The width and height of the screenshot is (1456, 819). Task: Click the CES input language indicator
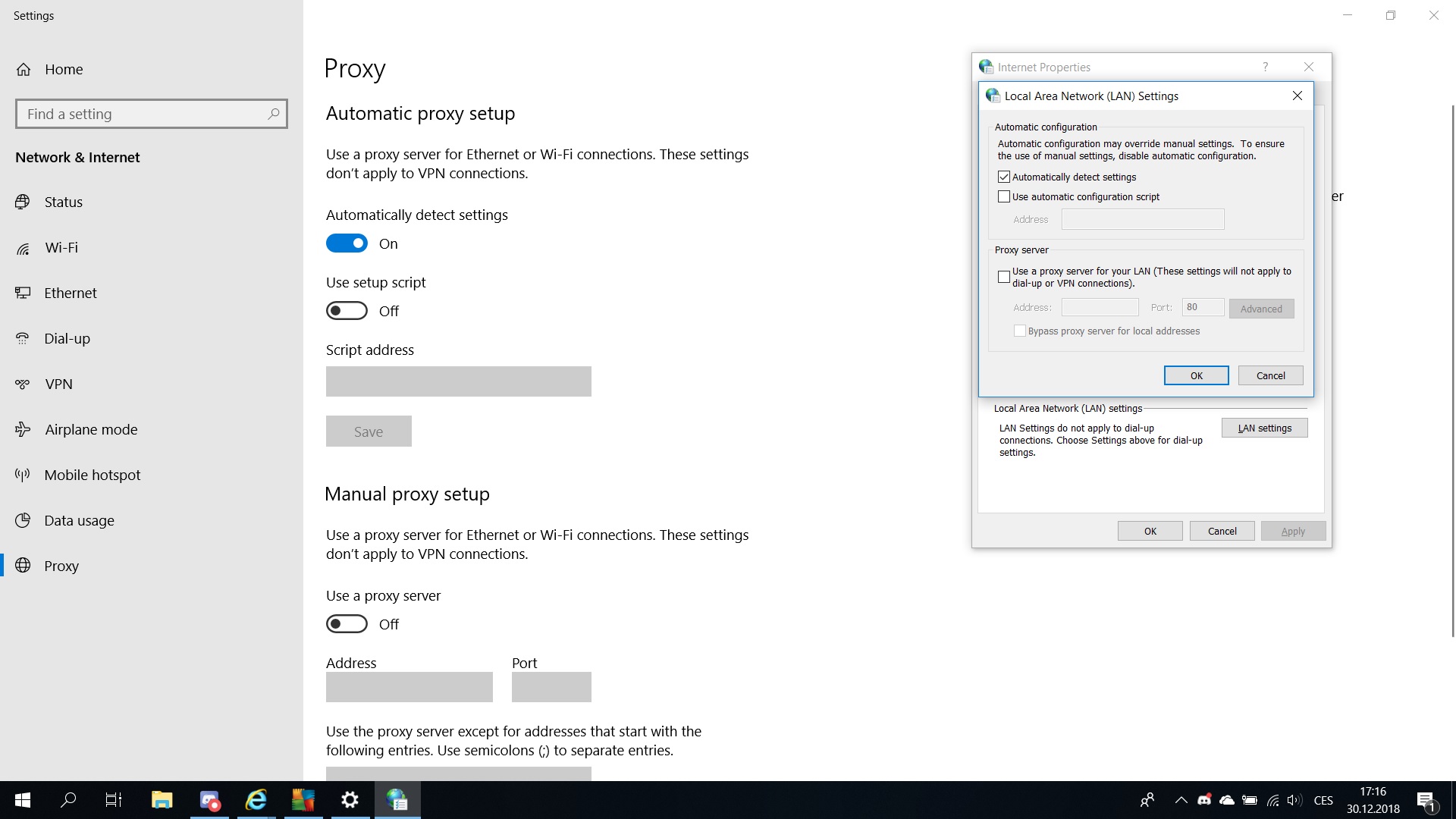[1323, 800]
